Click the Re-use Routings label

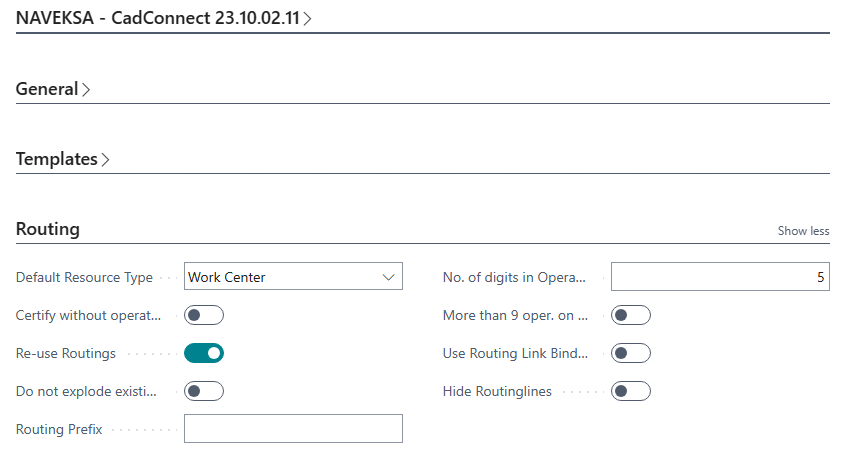(66, 353)
